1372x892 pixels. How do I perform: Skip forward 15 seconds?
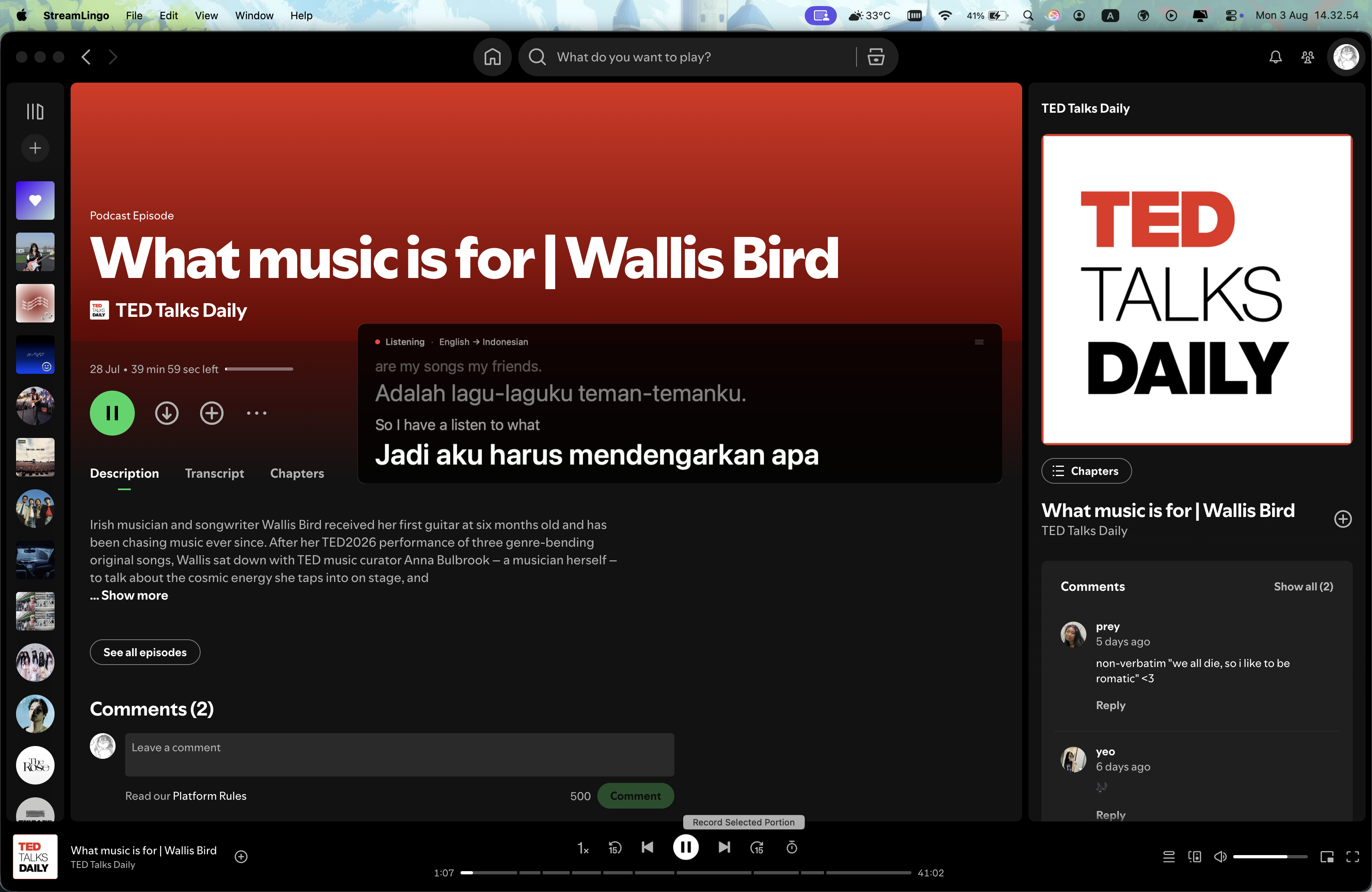(757, 847)
